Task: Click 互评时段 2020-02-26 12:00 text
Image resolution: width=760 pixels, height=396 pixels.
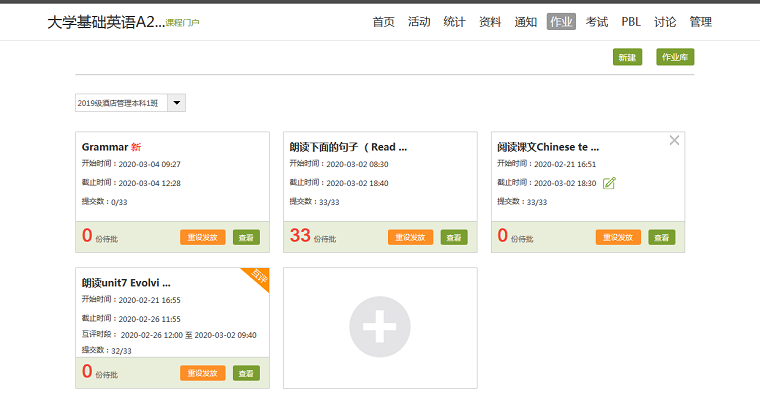Action: (x=169, y=335)
